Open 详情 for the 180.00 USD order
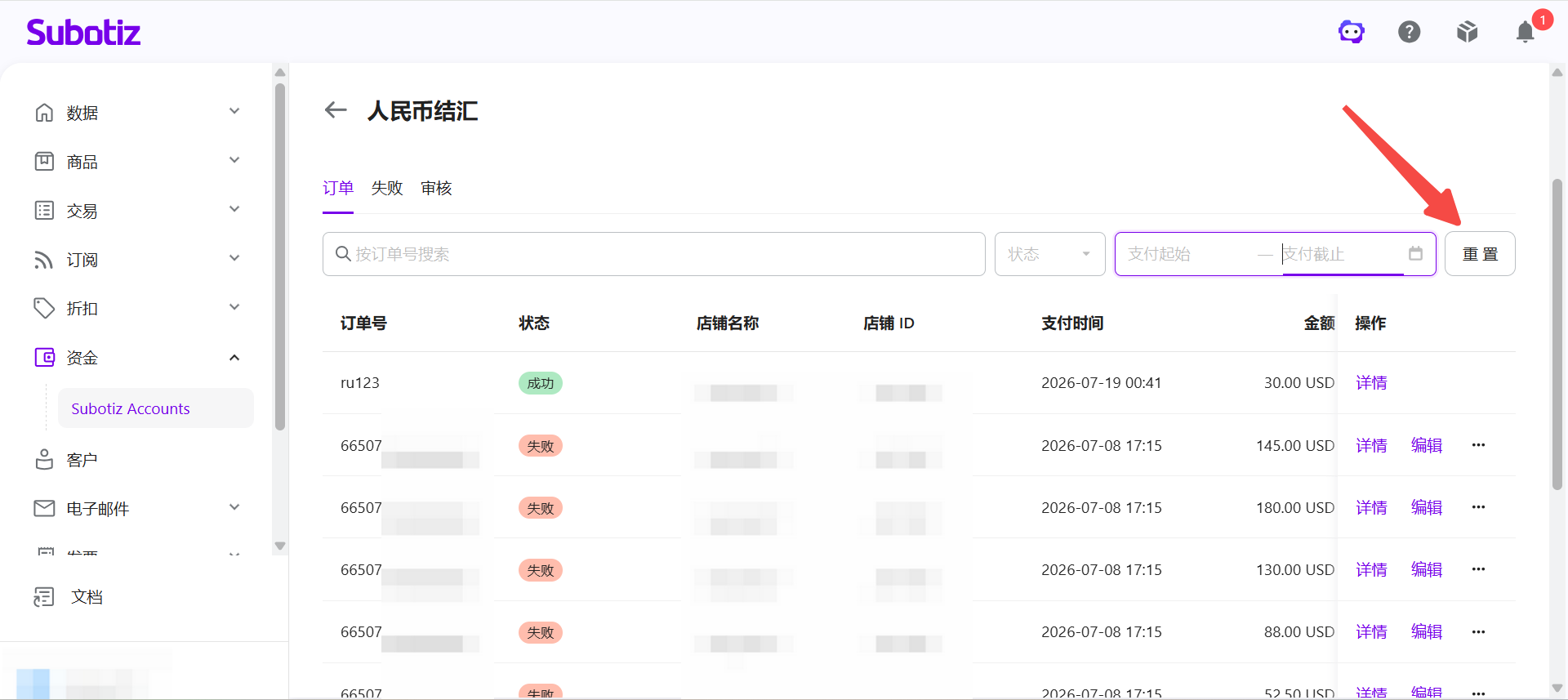Viewport: 1568px width, 700px height. click(x=1371, y=507)
